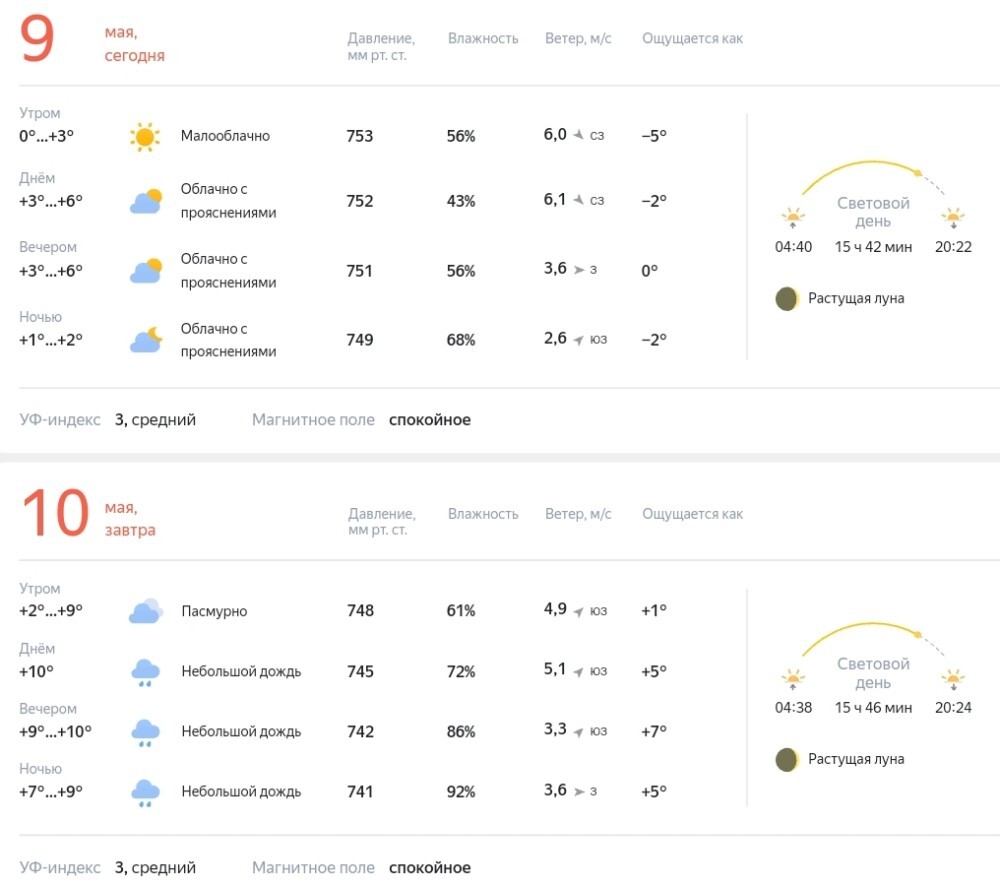Screen dimensions: 1000x886
Task: Click the large date number 10
Action: [55, 513]
